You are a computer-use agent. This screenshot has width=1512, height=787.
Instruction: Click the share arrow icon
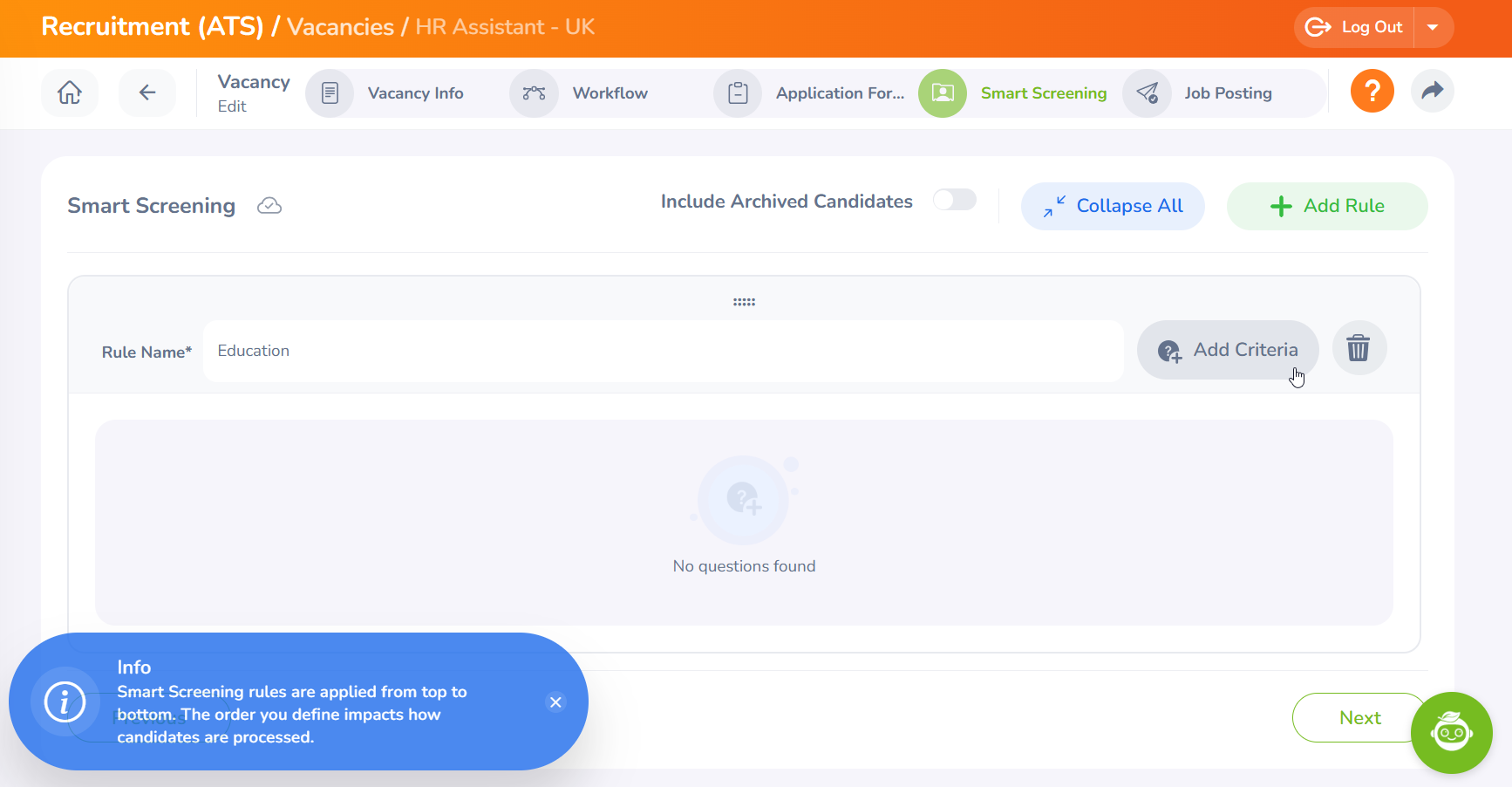click(x=1432, y=91)
